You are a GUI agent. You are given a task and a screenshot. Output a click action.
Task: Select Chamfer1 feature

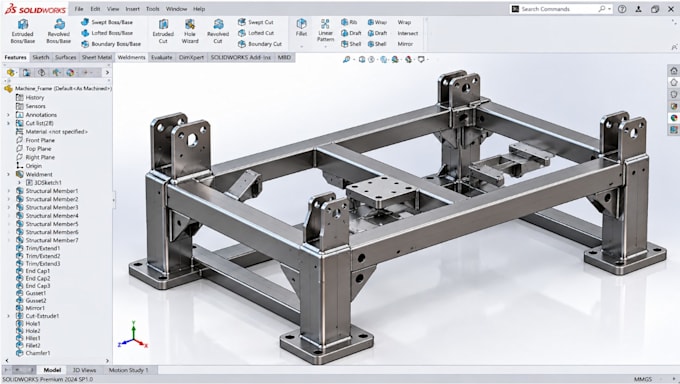(33, 353)
